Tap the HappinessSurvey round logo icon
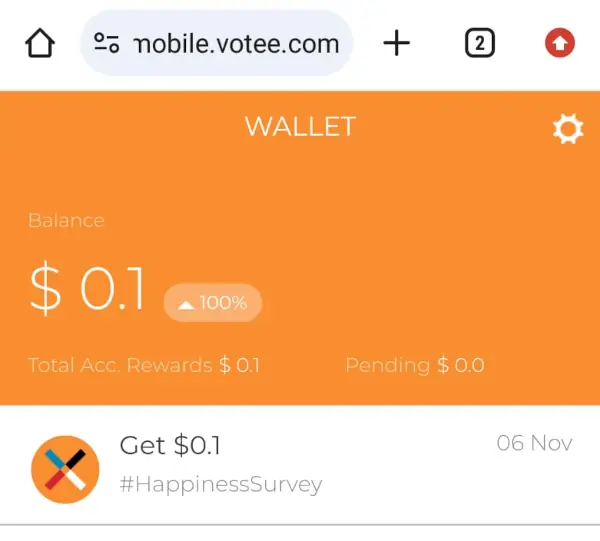This screenshot has width=600, height=541. (65, 469)
